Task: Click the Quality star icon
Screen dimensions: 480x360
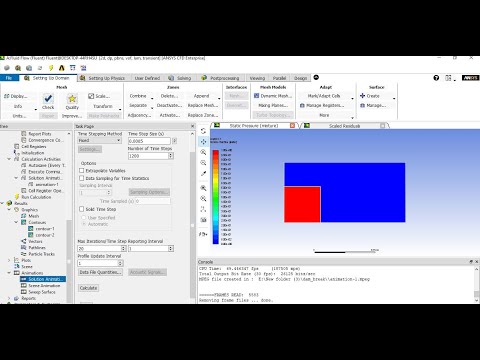Action: point(72,99)
